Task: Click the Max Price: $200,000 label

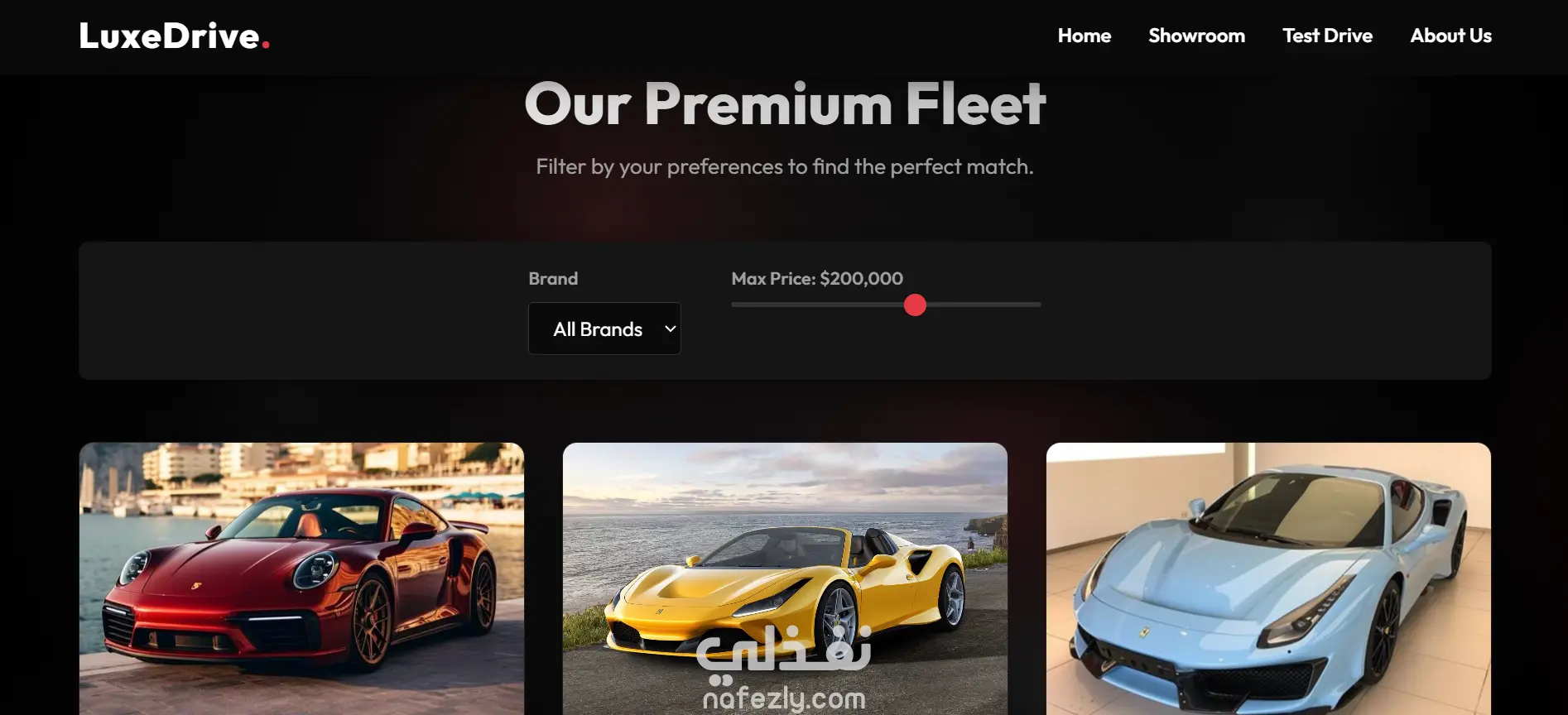Action: coord(817,279)
